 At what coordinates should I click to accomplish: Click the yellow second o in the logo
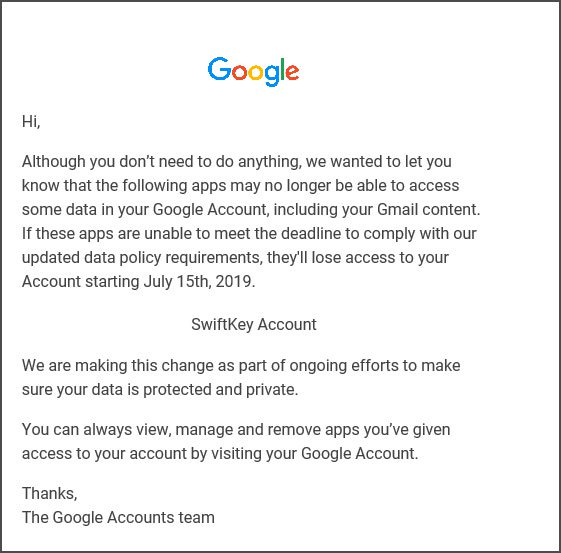tap(256, 72)
